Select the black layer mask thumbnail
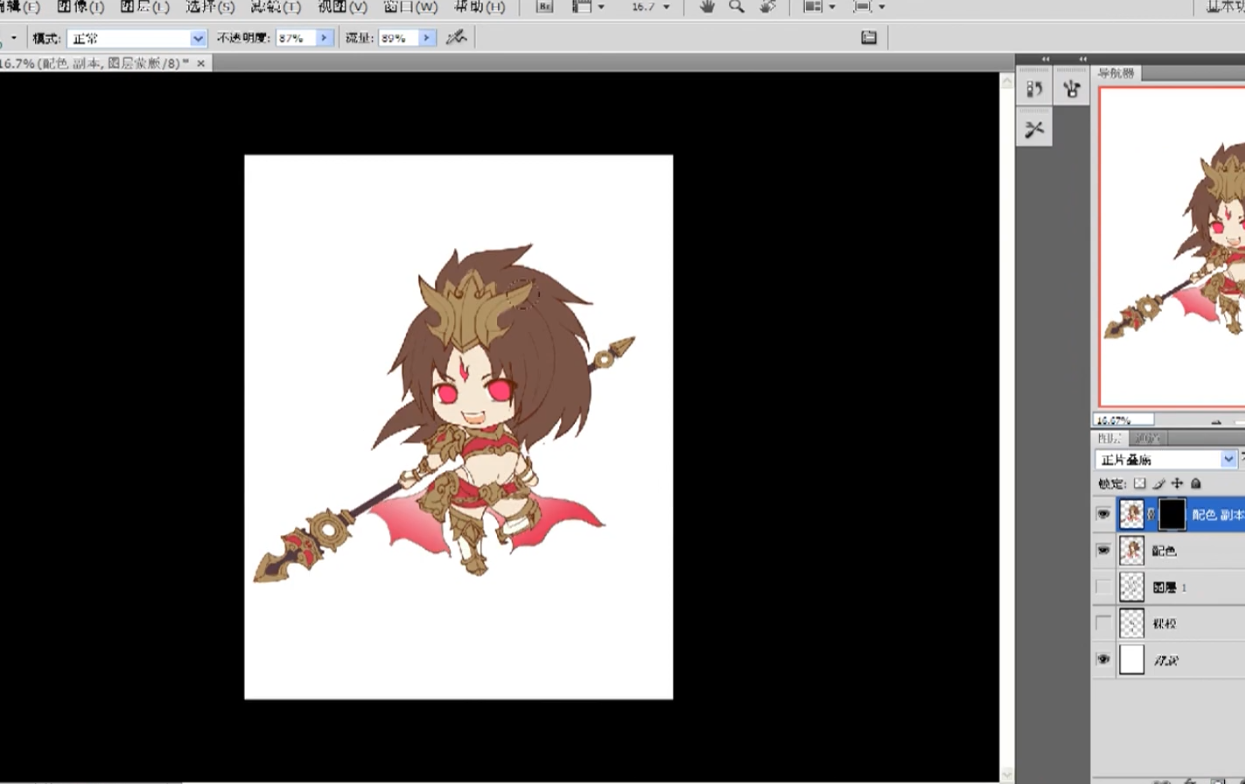Image resolution: width=1245 pixels, height=784 pixels. coord(1172,514)
